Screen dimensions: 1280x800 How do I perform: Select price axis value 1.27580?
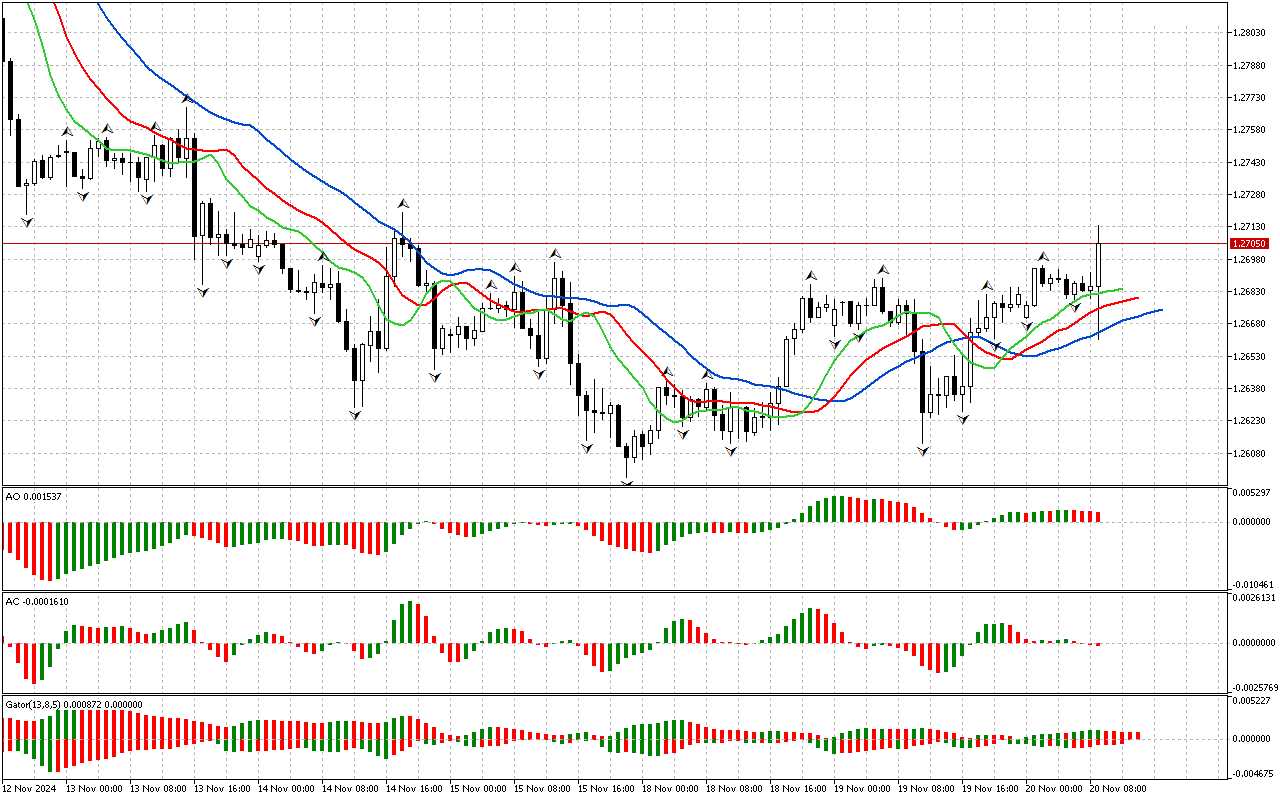point(1251,130)
